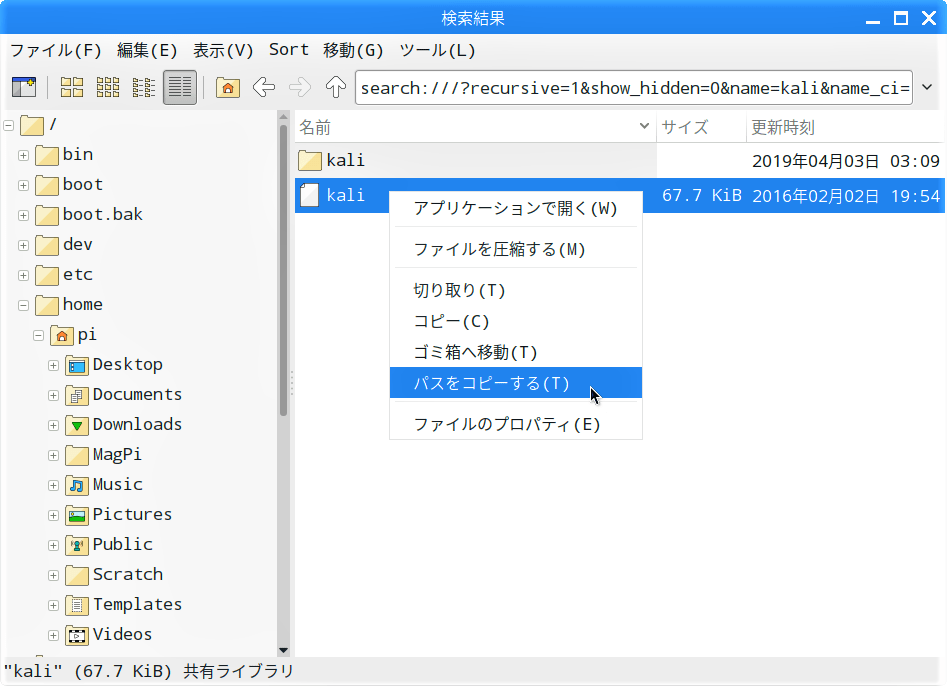947x686 pixels.
Task: Navigate forward with right arrow
Action: tap(300, 88)
